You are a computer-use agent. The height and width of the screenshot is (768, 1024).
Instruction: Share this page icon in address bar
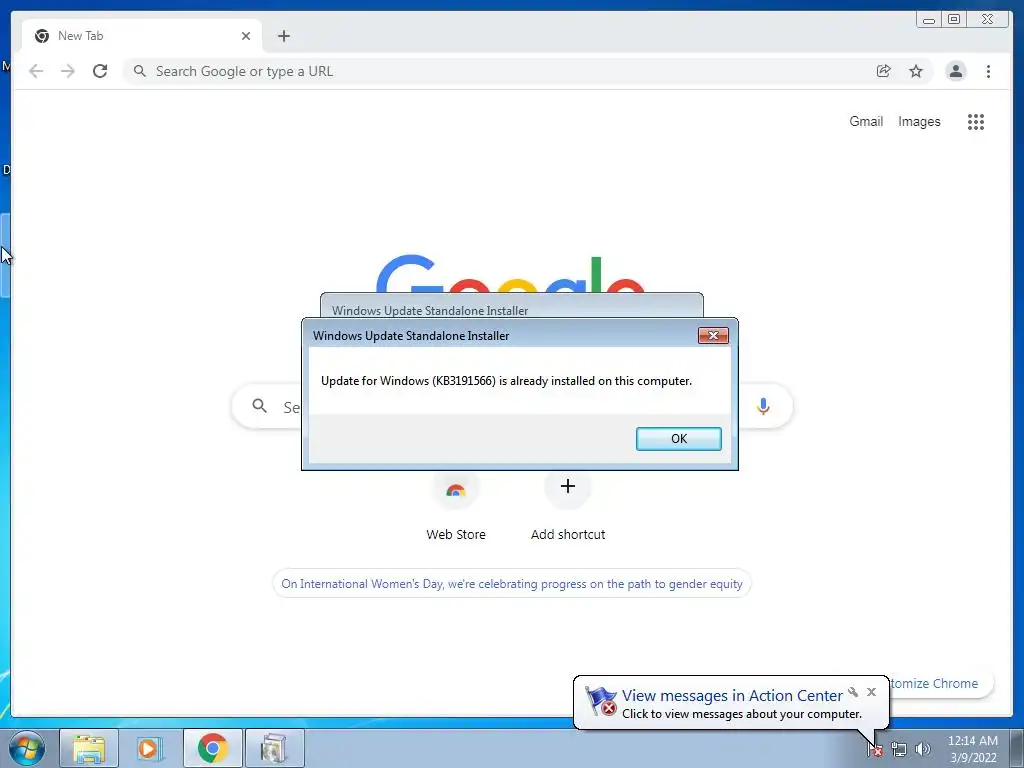click(x=884, y=71)
